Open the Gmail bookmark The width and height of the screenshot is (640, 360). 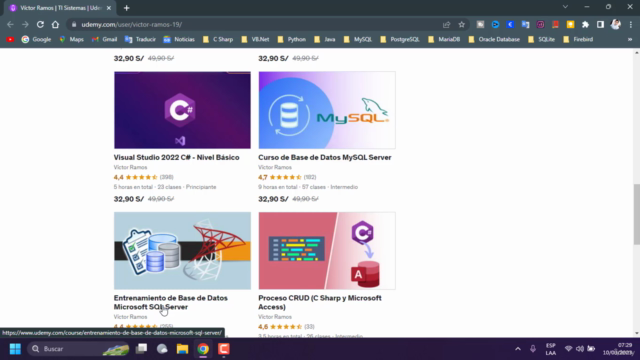coord(104,39)
